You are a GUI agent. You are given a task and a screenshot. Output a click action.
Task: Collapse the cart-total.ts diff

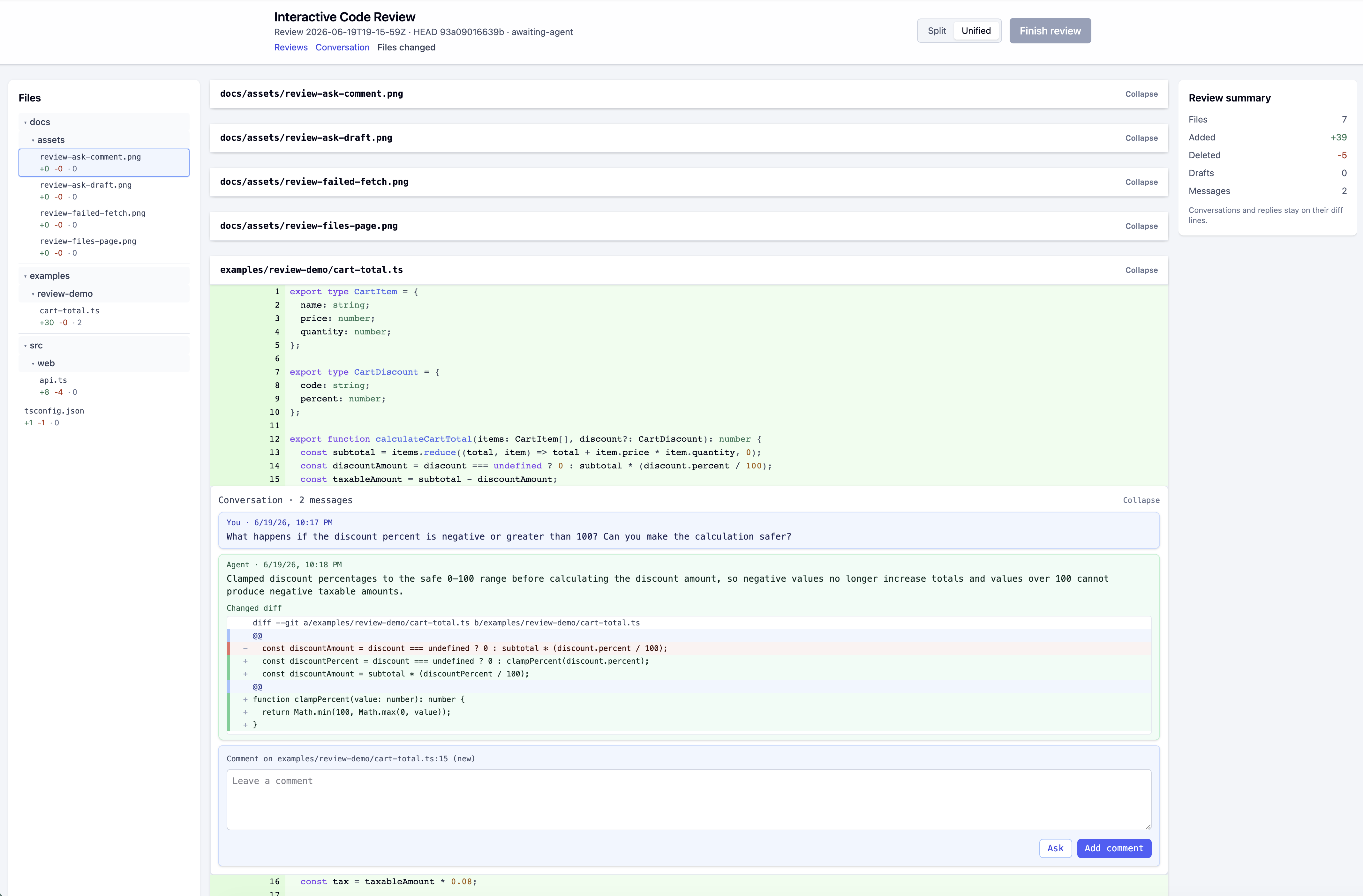point(1141,271)
